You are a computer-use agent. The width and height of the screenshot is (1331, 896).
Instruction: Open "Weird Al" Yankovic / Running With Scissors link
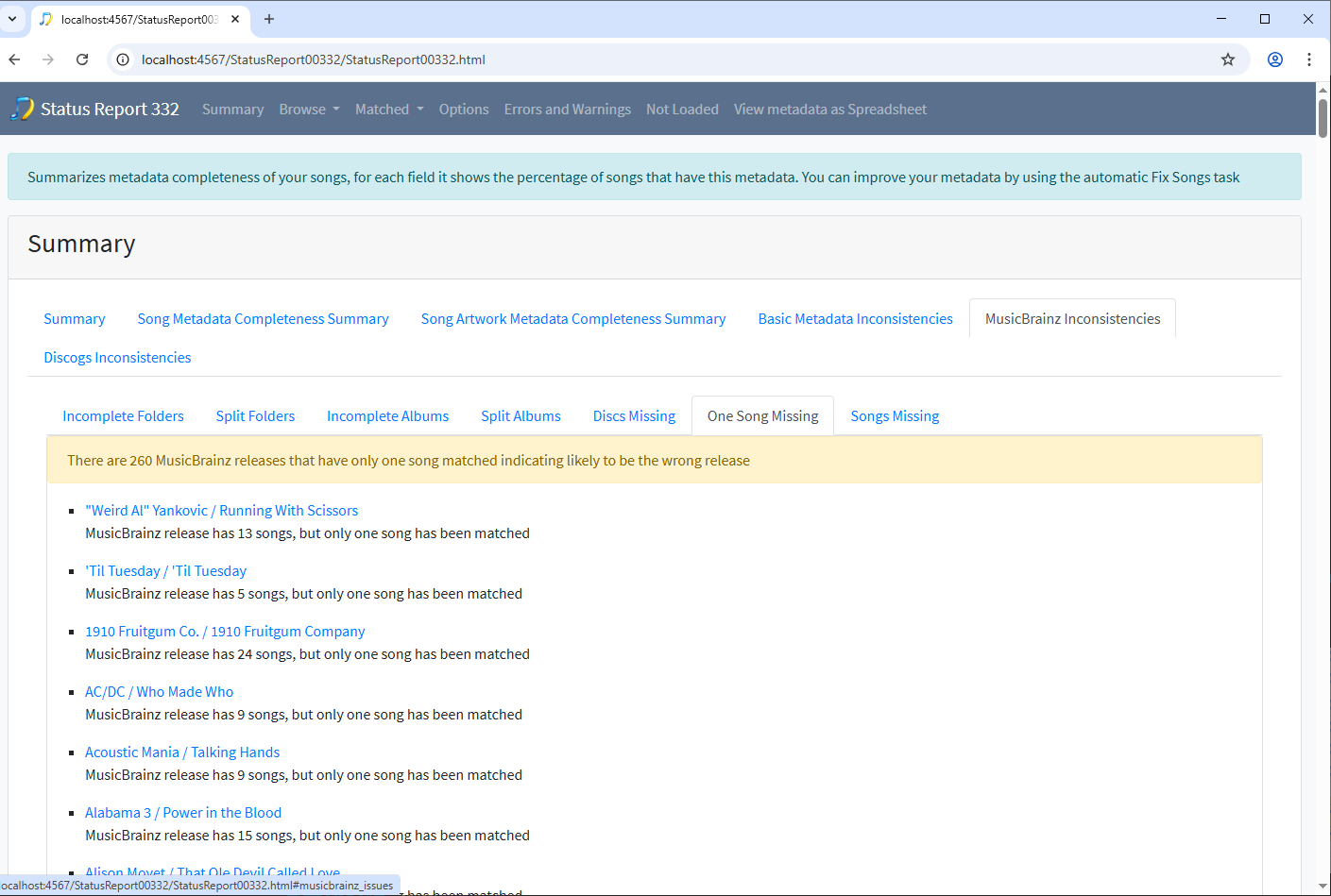(221, 511)
